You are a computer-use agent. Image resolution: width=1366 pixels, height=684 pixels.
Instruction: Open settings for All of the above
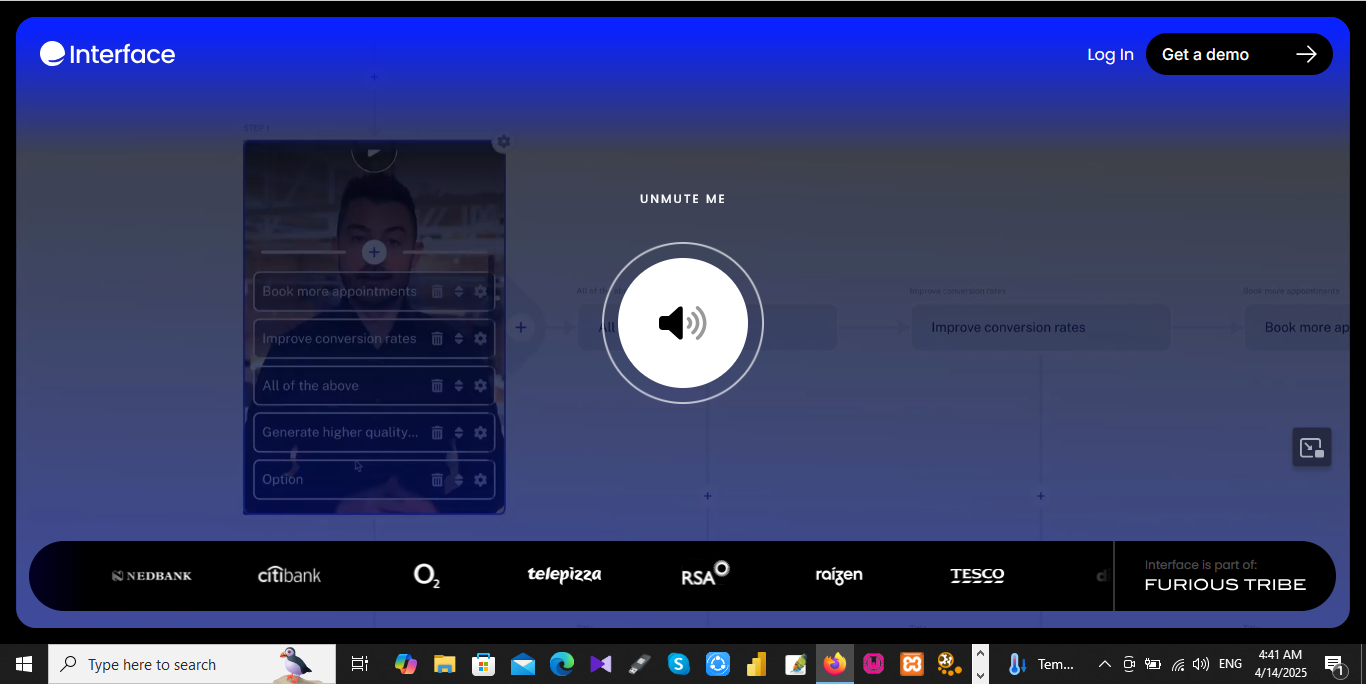pos(480,386)
